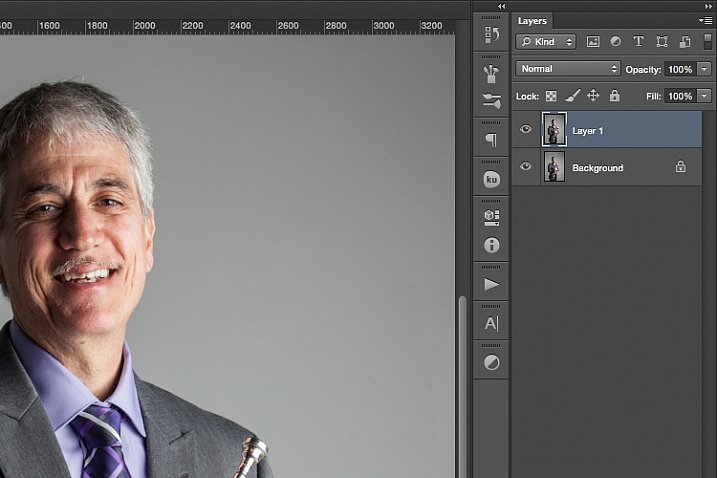Open the Info panel icon
Screen dimensions: 717x478
(491, 245)
